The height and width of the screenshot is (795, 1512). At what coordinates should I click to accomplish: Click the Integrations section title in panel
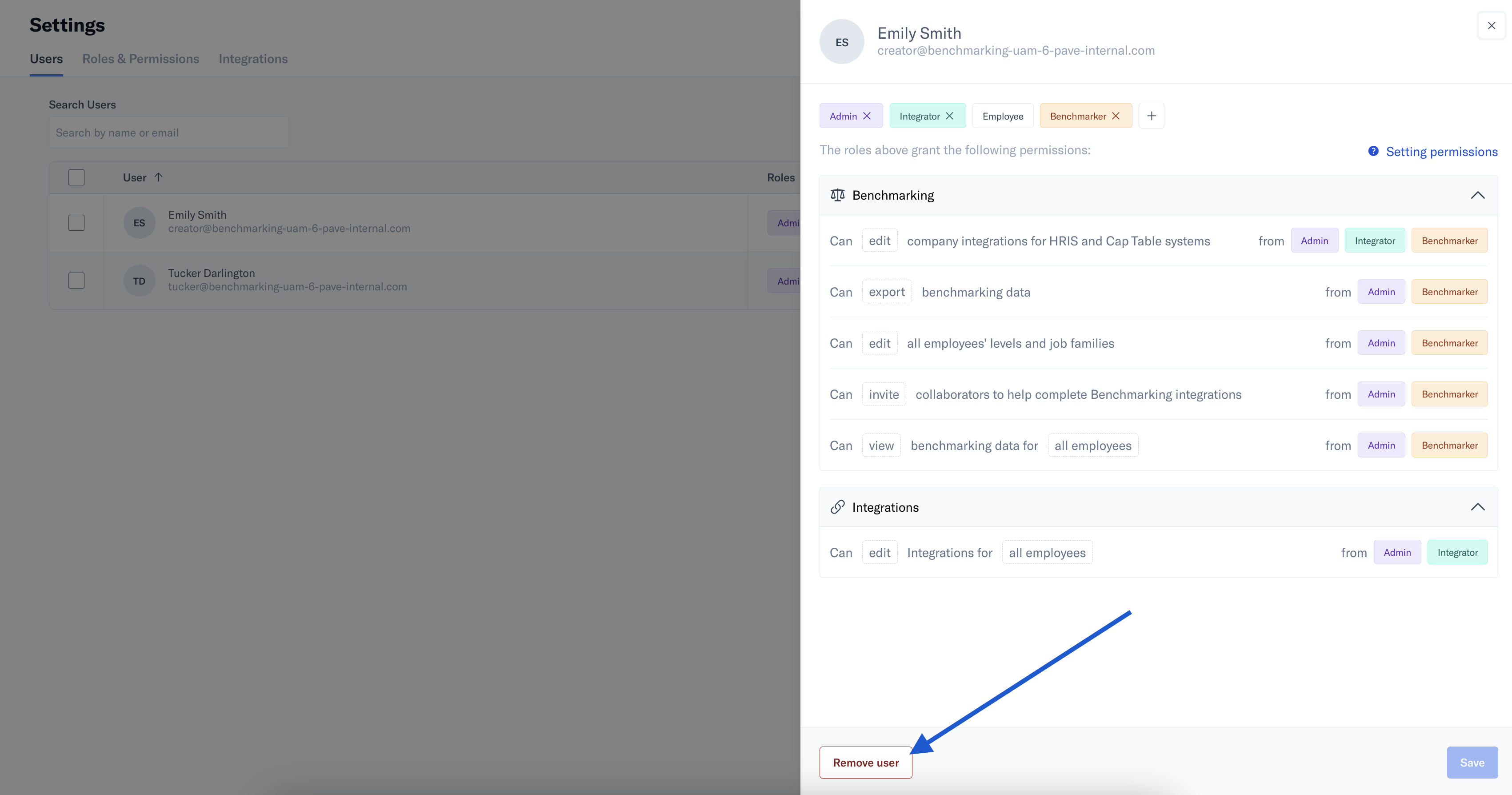point(885,507)
